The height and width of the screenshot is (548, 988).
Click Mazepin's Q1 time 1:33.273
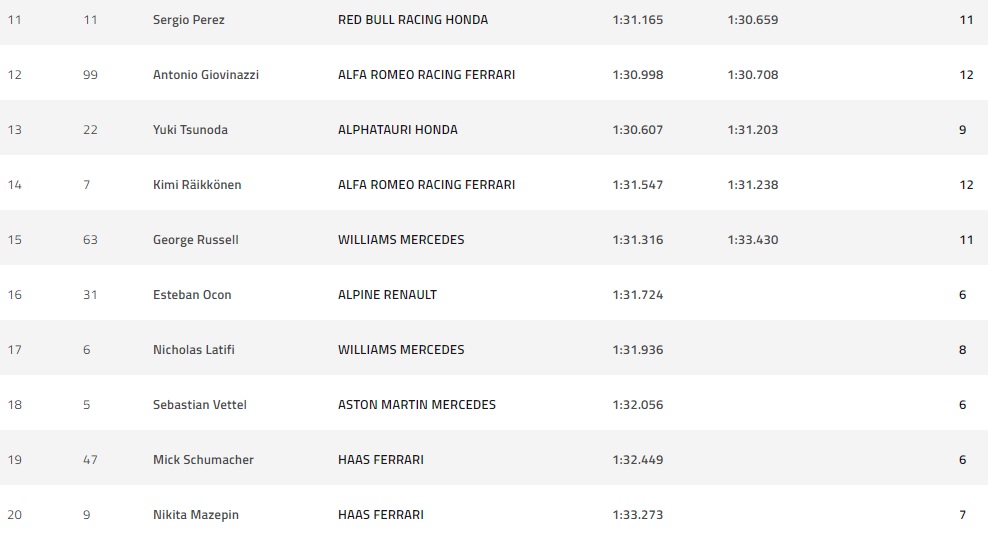pos(637,515)
